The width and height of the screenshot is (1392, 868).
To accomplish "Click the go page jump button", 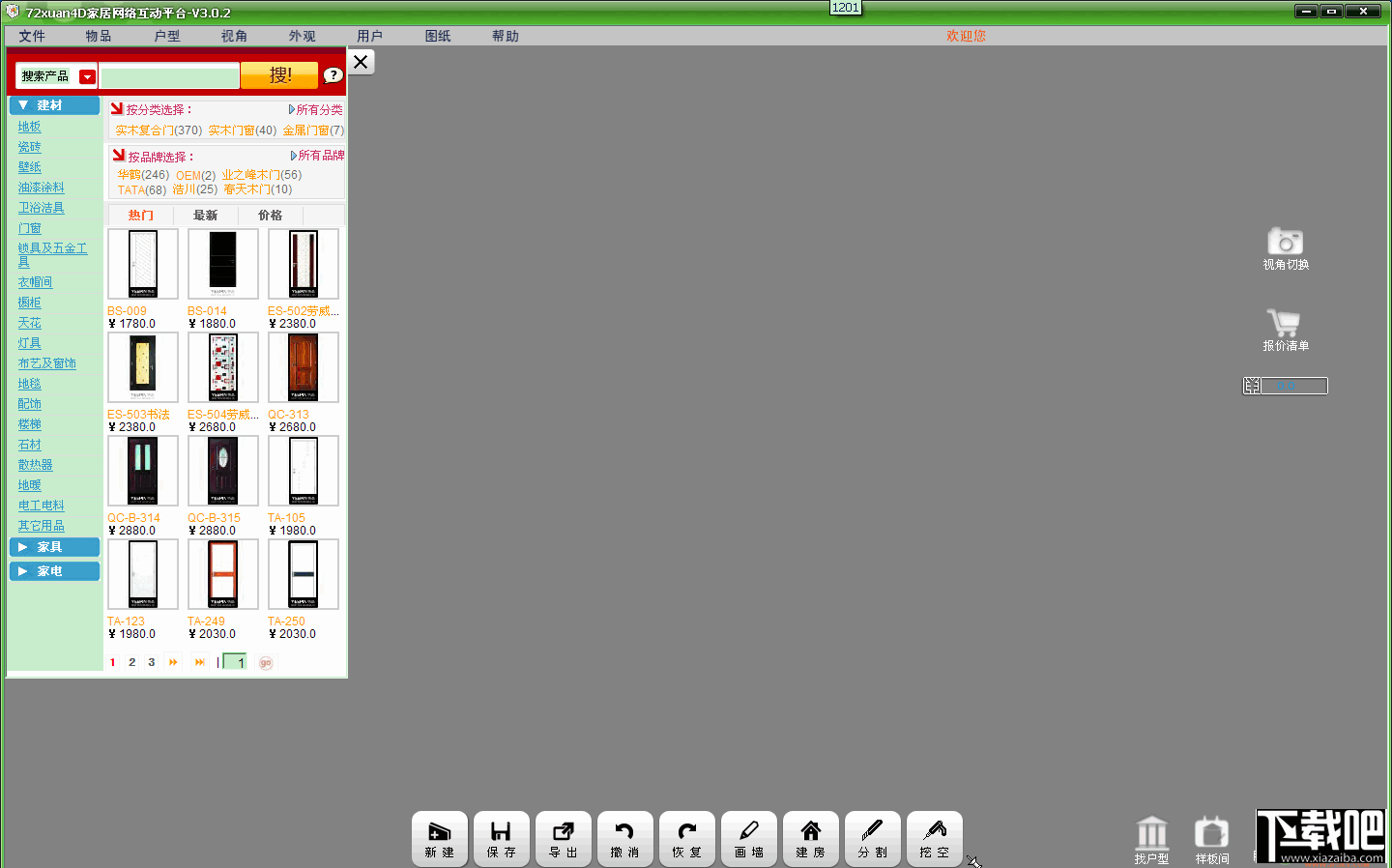I will 266,662.
